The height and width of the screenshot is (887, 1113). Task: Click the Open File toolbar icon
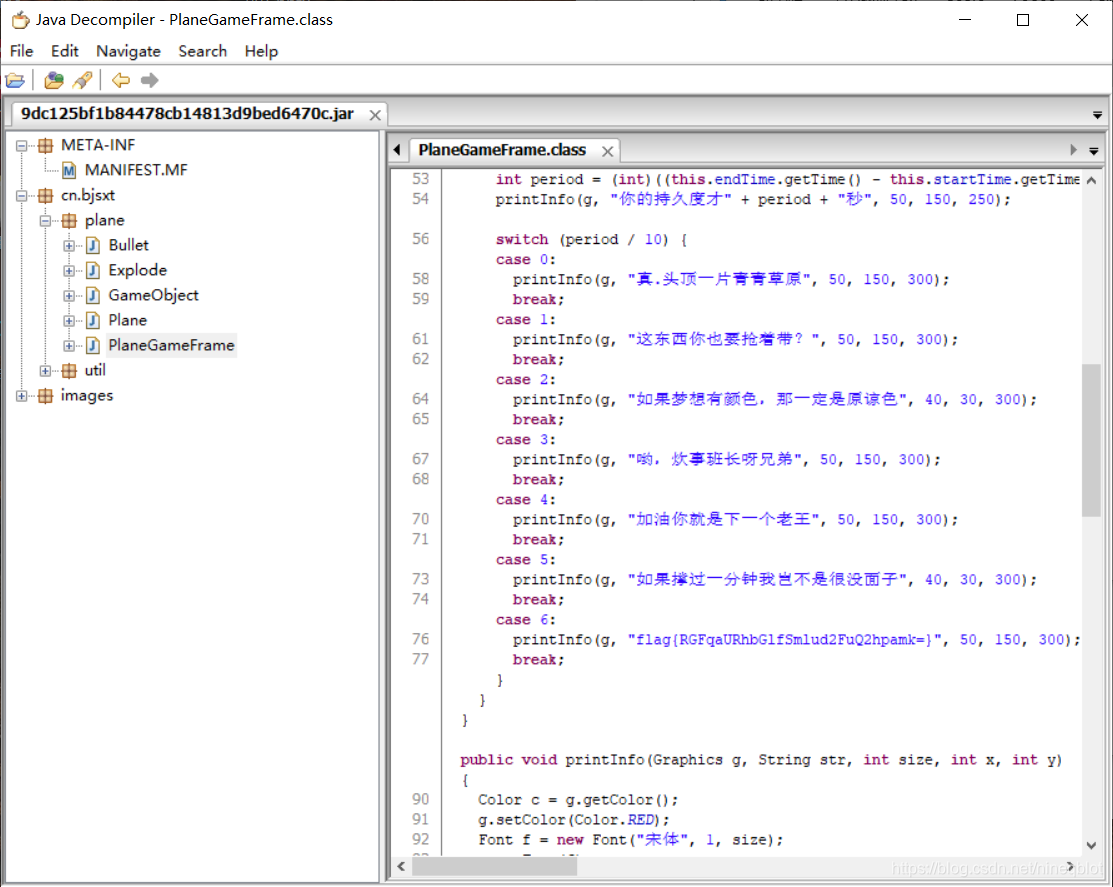(15, 80)
